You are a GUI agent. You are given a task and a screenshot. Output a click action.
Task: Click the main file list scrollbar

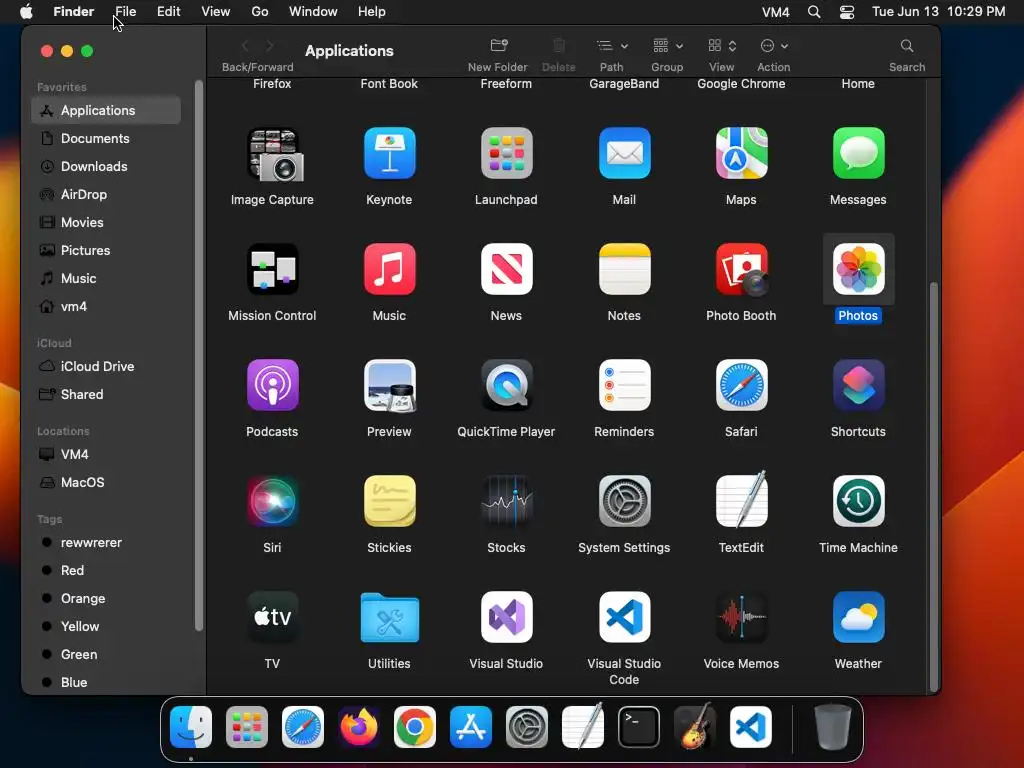934,487
